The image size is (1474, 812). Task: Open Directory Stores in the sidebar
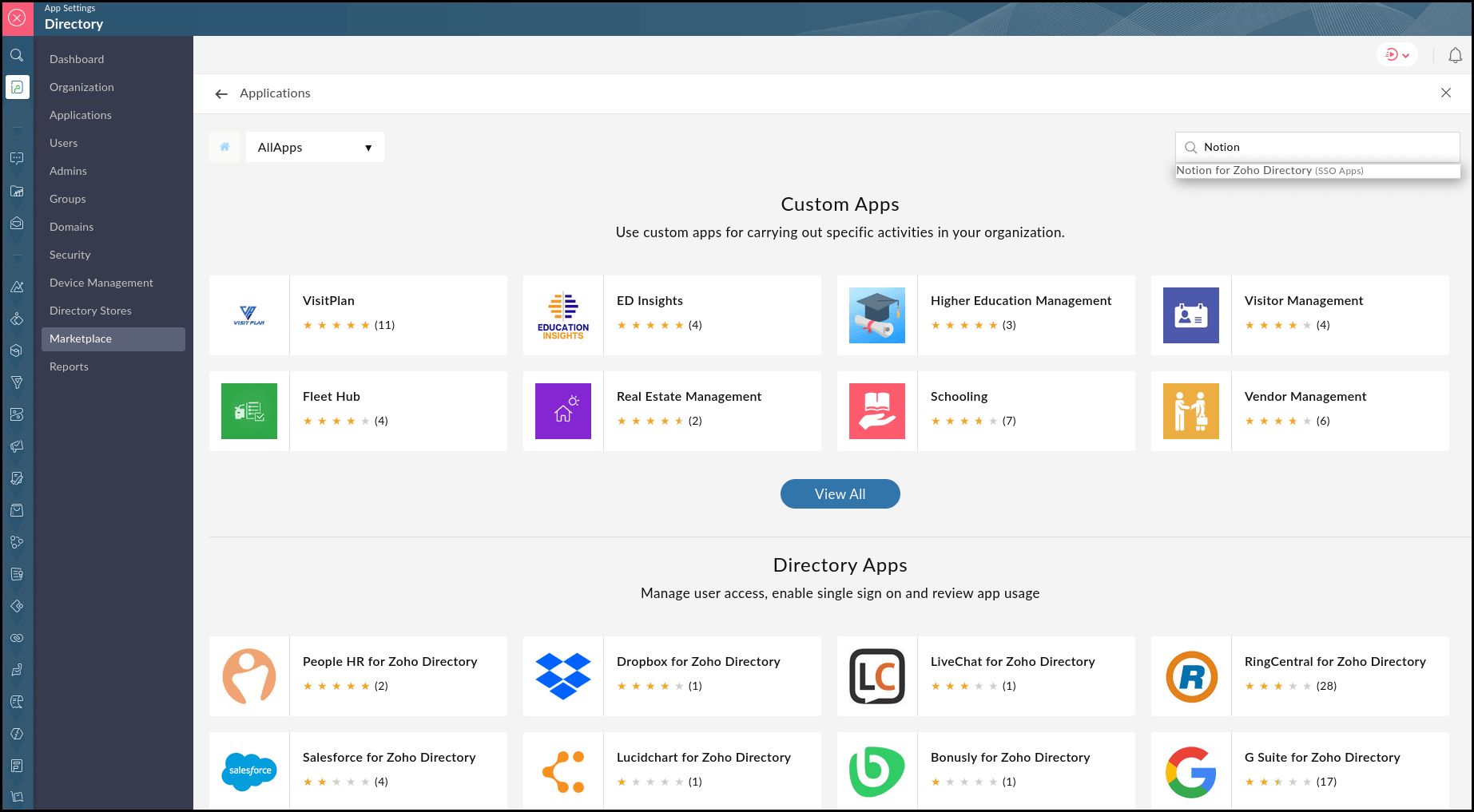[90, 311]
